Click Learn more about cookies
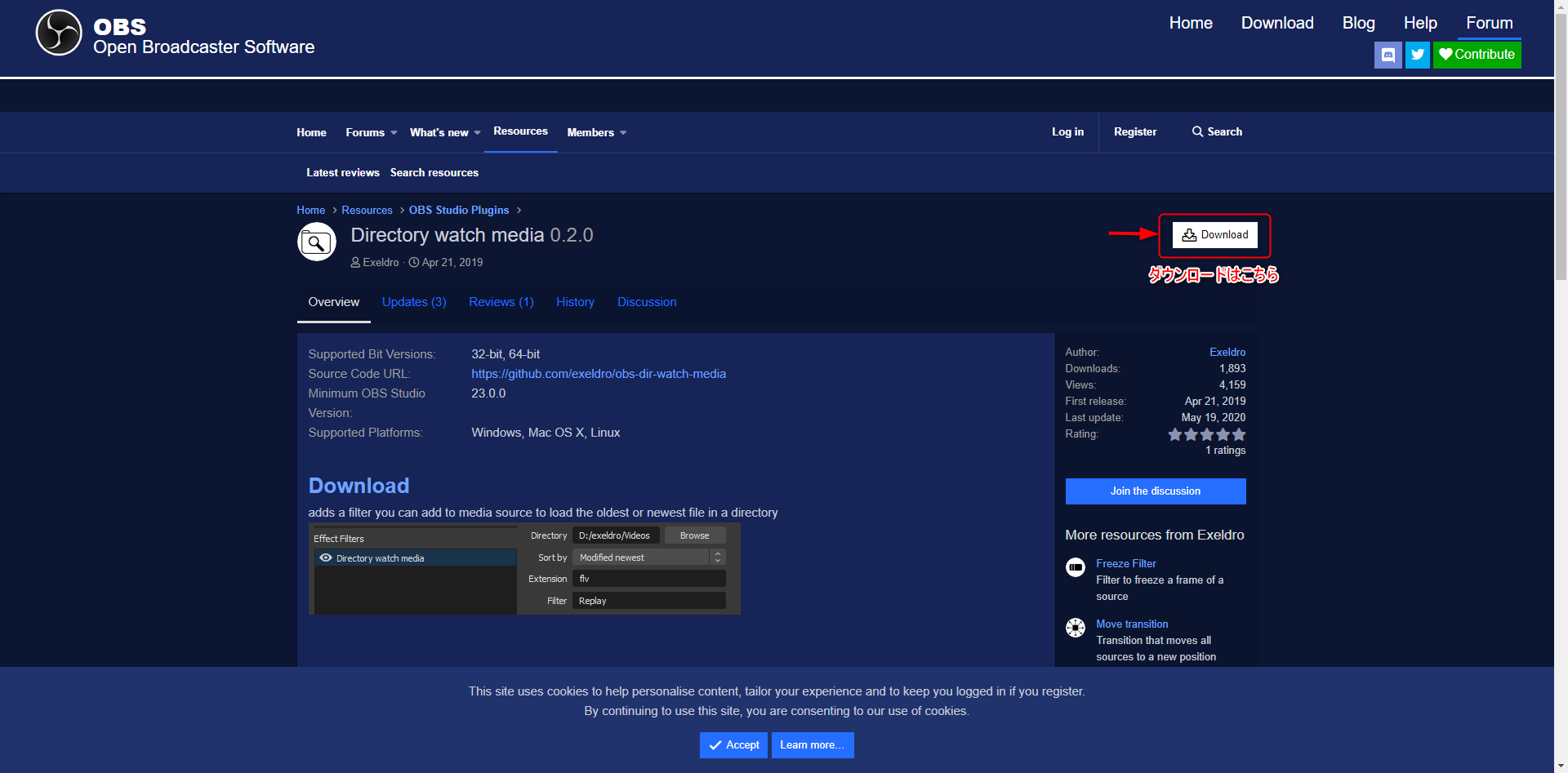 (x=813, y=745)
